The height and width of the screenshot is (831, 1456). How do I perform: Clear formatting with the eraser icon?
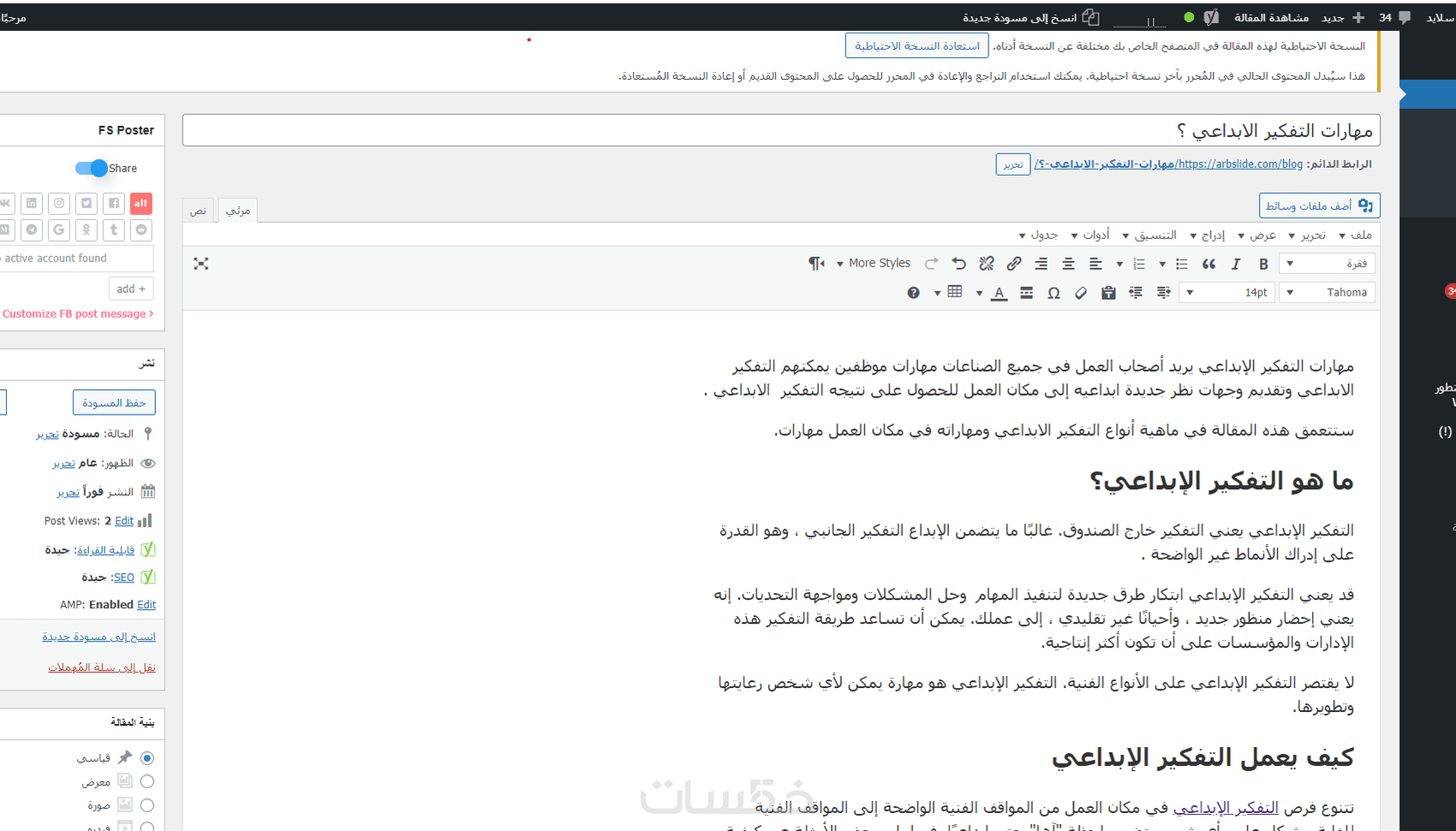[x=1081, y=293]
